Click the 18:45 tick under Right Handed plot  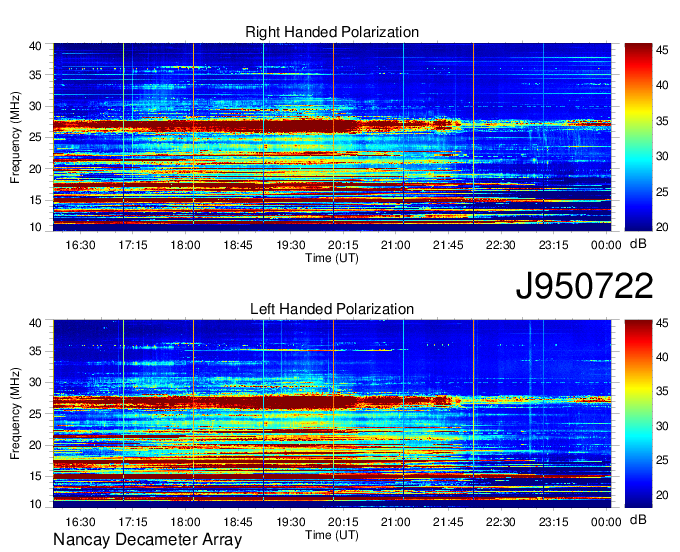[x=238, y=245]
